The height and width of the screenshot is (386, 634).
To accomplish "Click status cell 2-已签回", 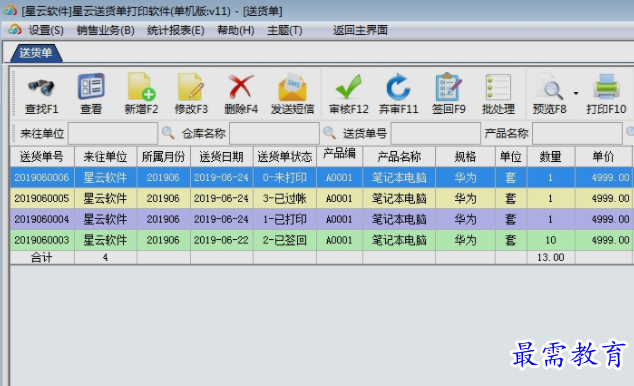I will coord(285,240).
